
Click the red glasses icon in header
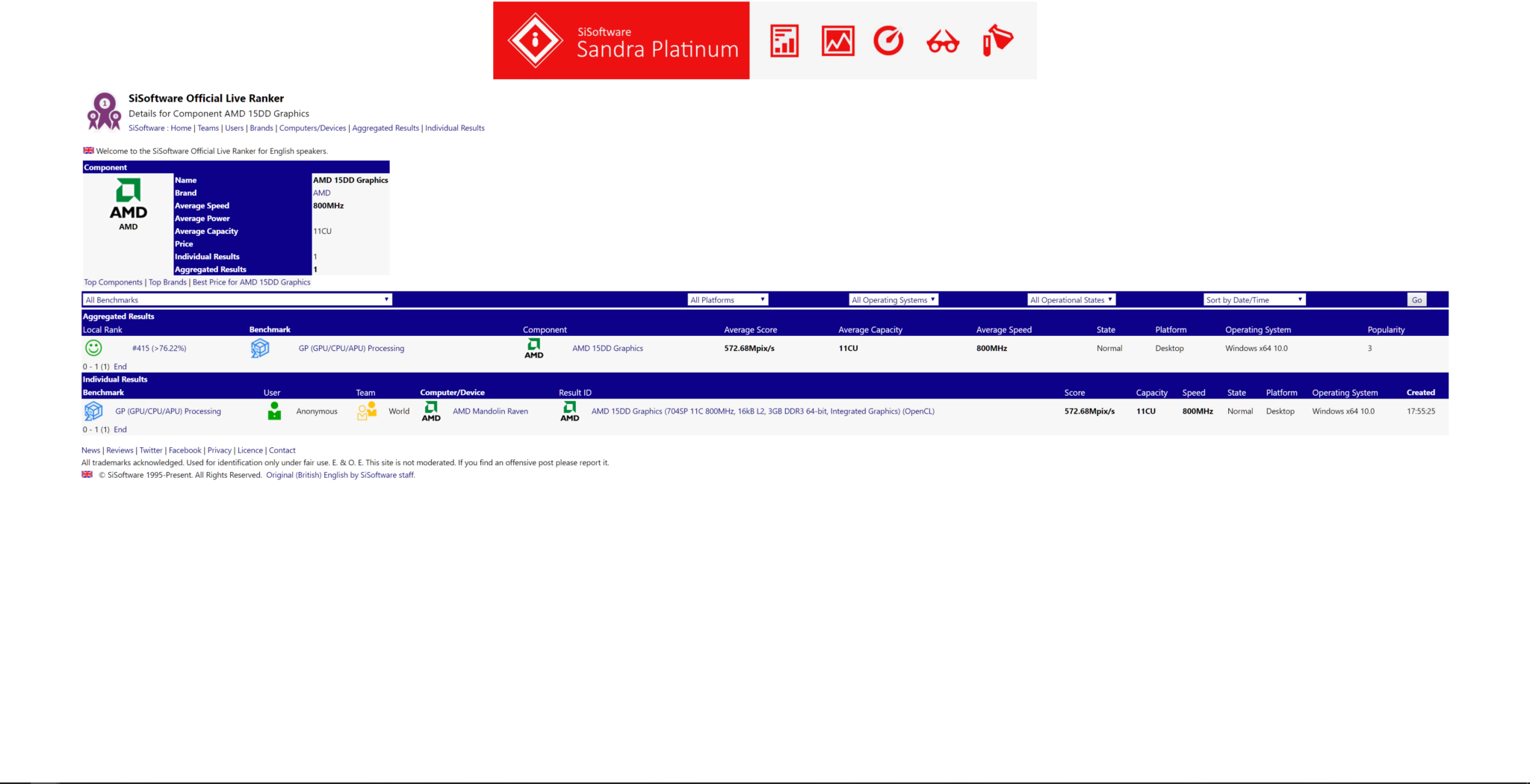tap(943, 42)
